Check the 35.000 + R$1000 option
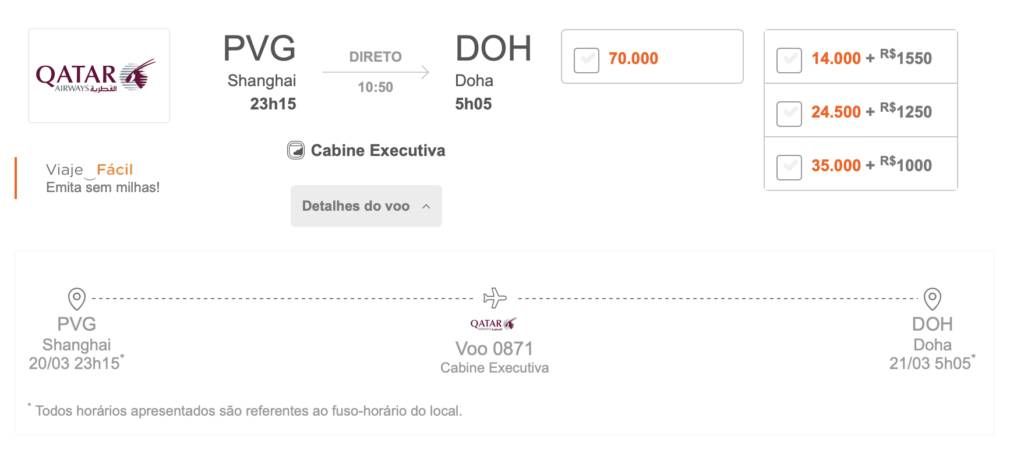Image resolution: width=1024 pixels, height=461 pixels. 789,167
